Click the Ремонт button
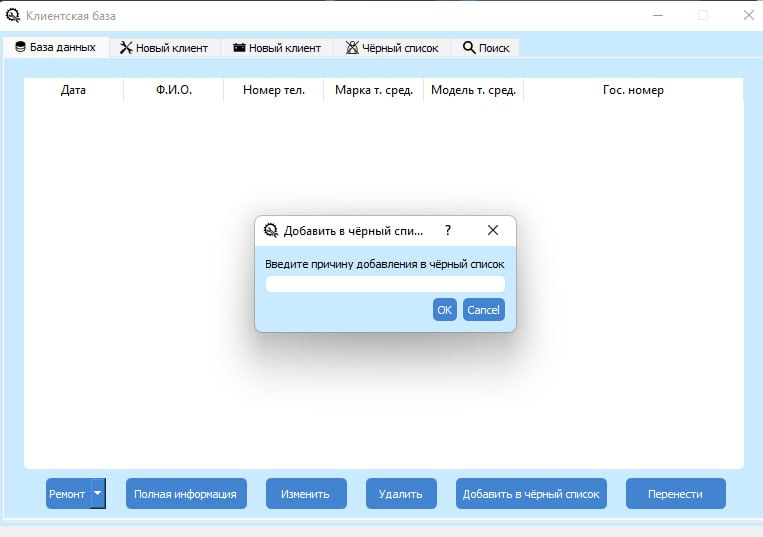 pyautogui.click(x=68, y=494)
